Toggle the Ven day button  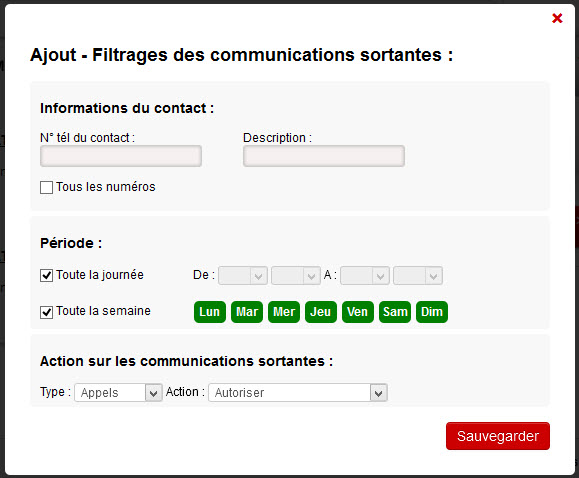pos(357,312)
